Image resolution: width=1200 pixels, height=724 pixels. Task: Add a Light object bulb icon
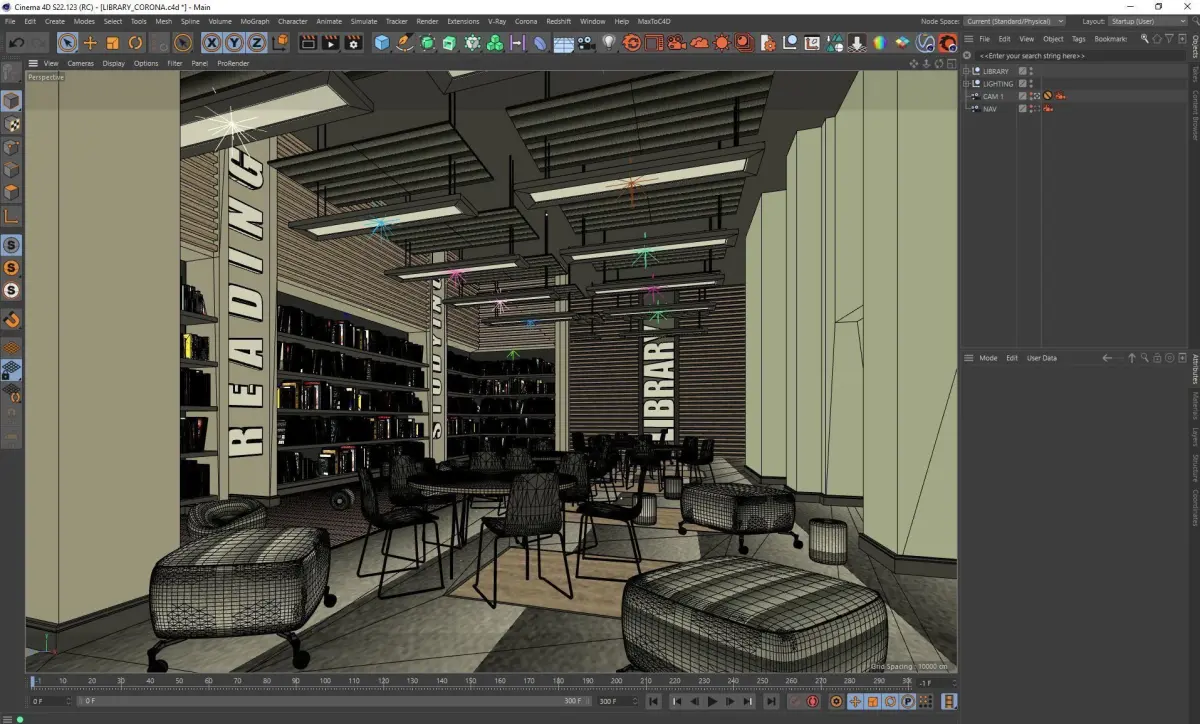pyautogui.click(x=608, y=43)
